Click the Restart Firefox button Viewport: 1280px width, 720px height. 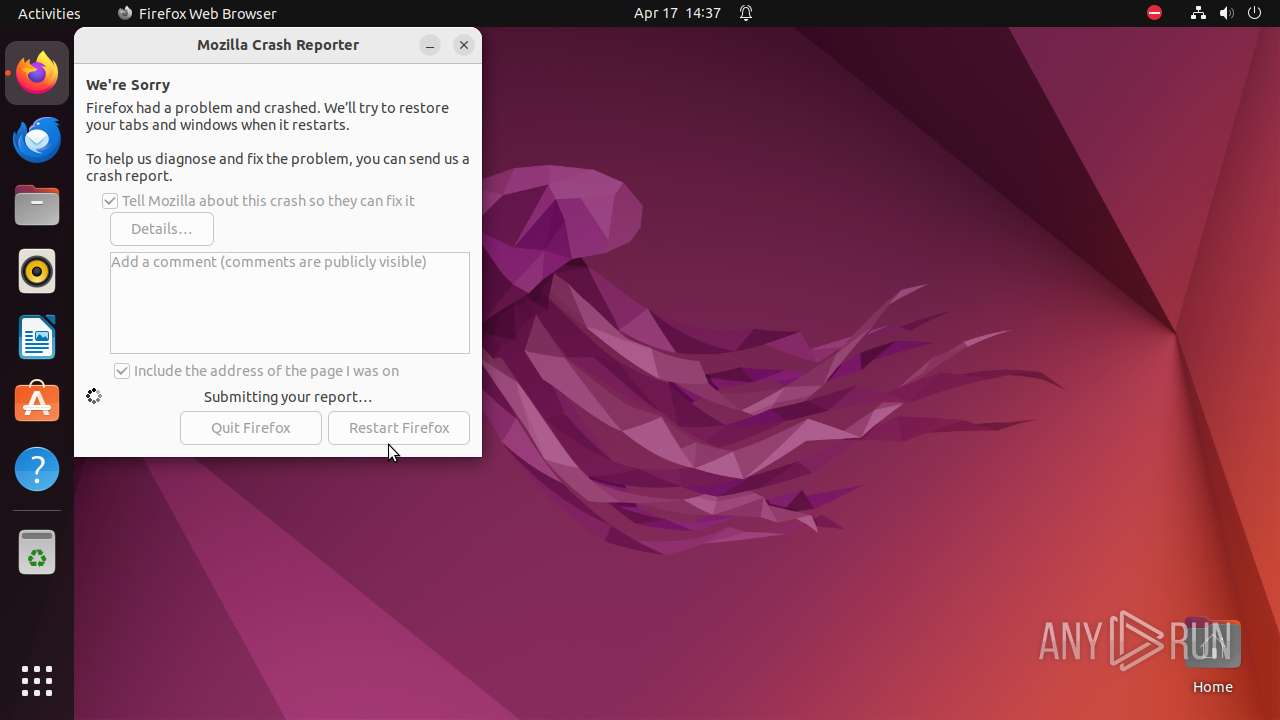tap(399, 428)
